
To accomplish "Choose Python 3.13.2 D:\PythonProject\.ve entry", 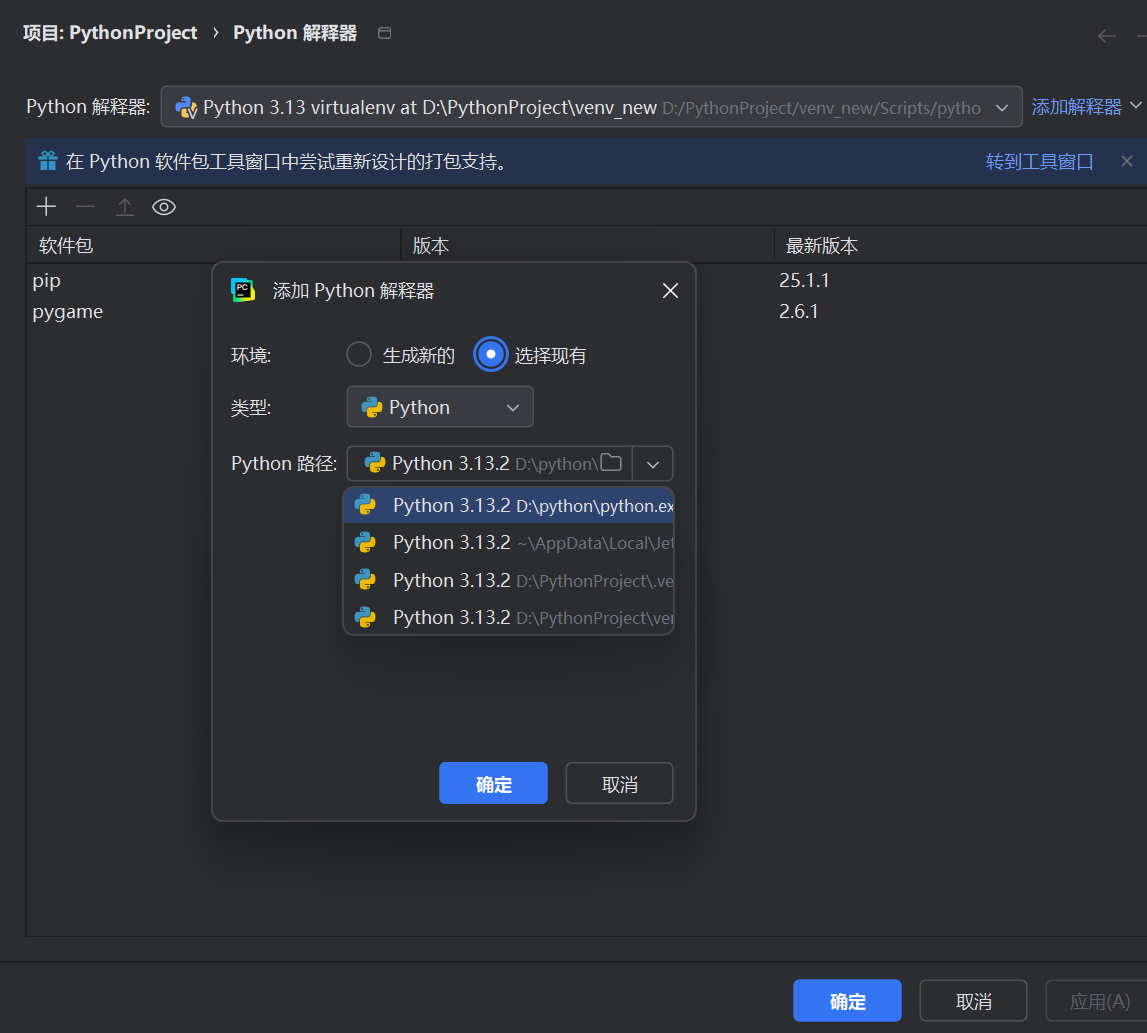I will pyautogui.click(x=508, y=580).
